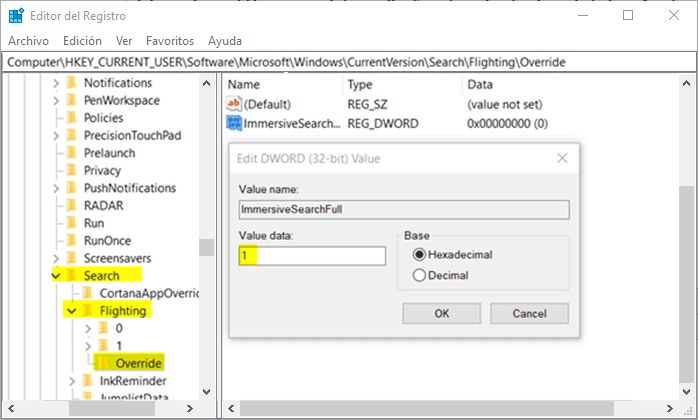Expand the PushNotifications key
This screenshot has width=698, height=420.
pyautogui.click(x=56, y=188)
